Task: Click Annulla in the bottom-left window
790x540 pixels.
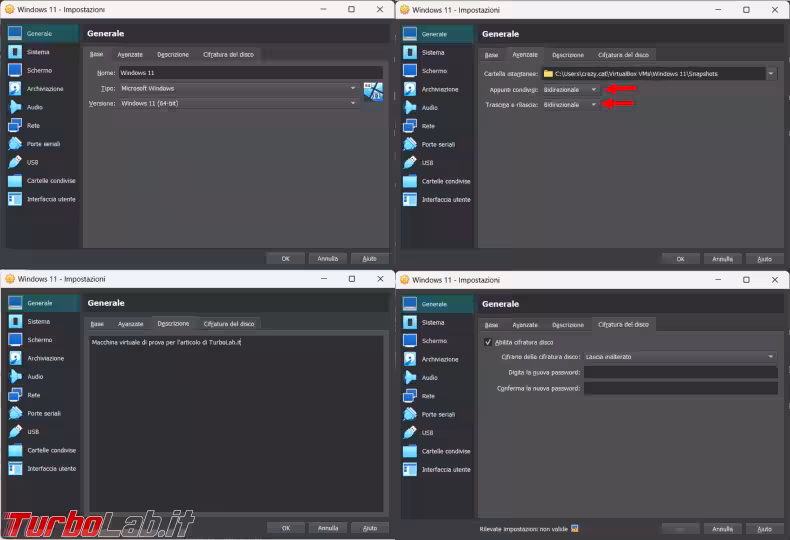Action: point(328,528)
